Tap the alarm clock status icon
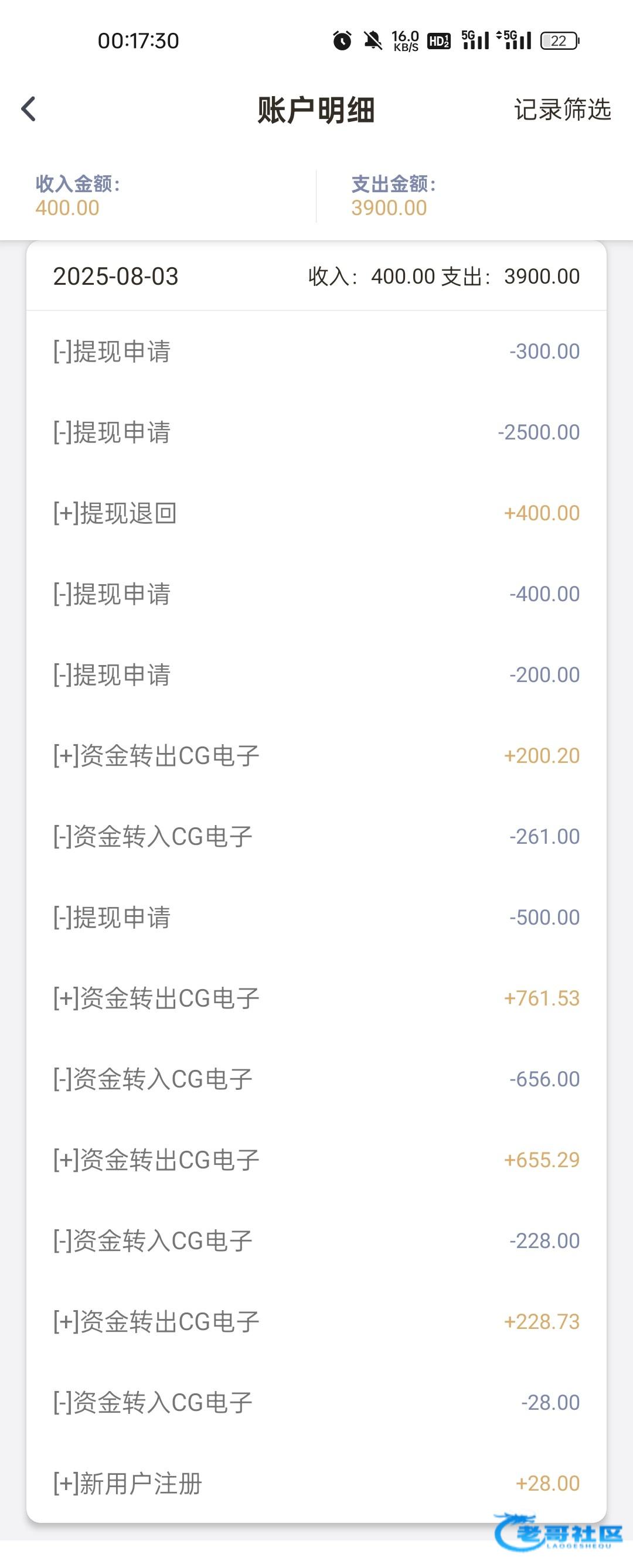 (x=342, y=41)
